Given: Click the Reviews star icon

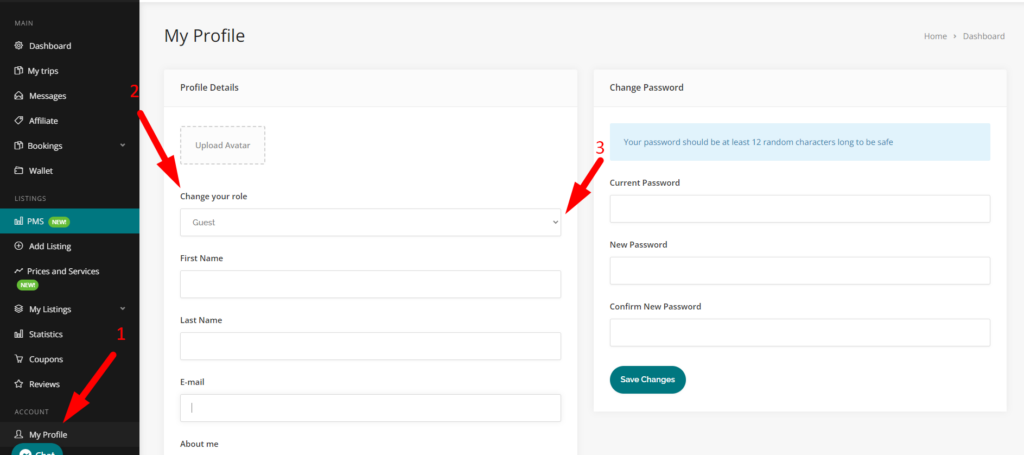Looking at the screenshot, I should pyautogui.click(x=19, y=384).
